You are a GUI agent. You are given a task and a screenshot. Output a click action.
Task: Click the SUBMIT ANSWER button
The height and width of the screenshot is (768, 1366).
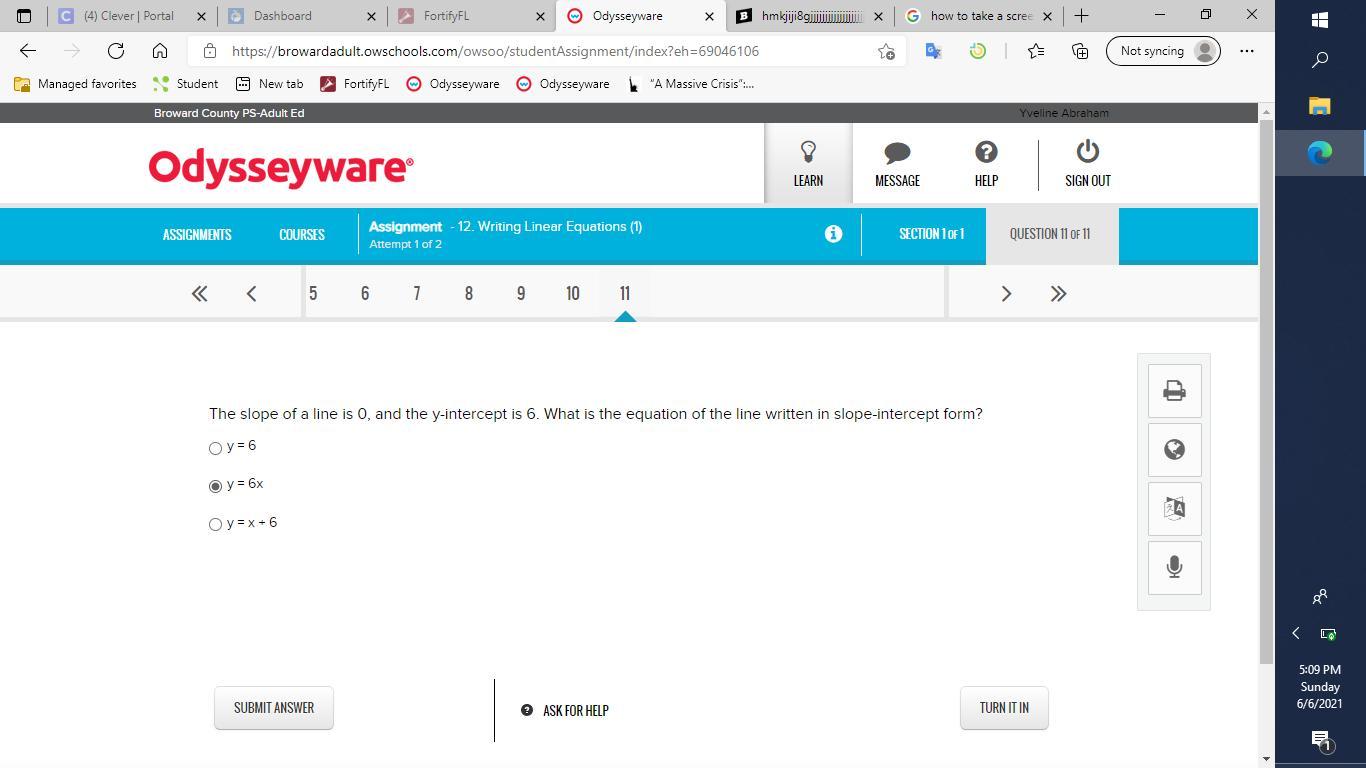(274, 708)
